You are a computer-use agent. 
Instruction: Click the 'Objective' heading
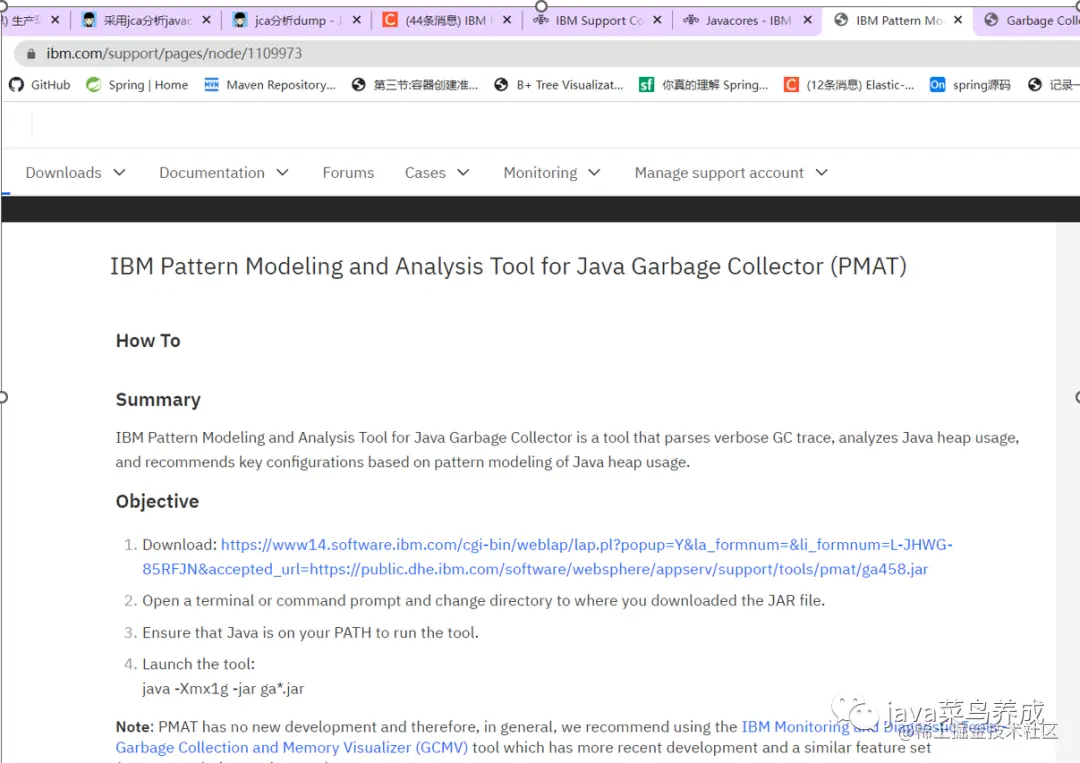(x=157, y=501)
